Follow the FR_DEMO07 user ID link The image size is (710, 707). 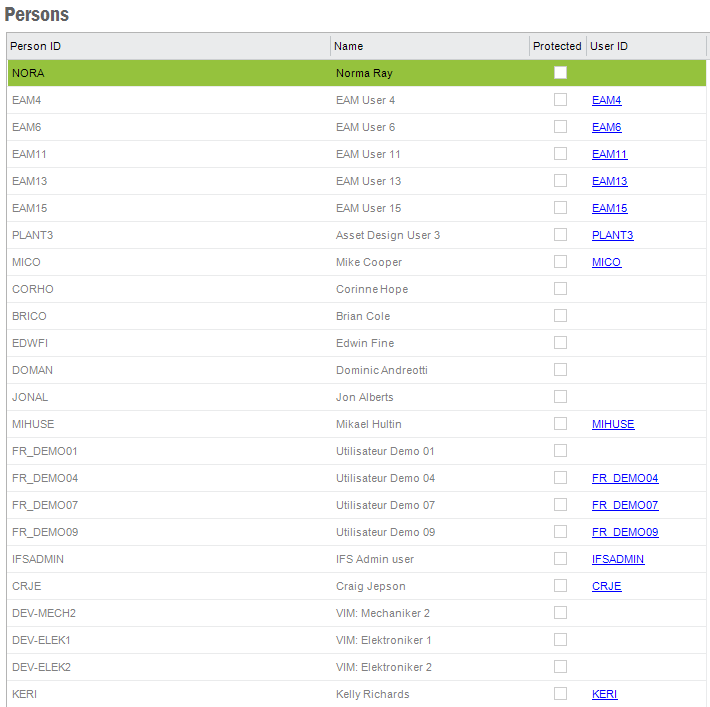[624, 505]
